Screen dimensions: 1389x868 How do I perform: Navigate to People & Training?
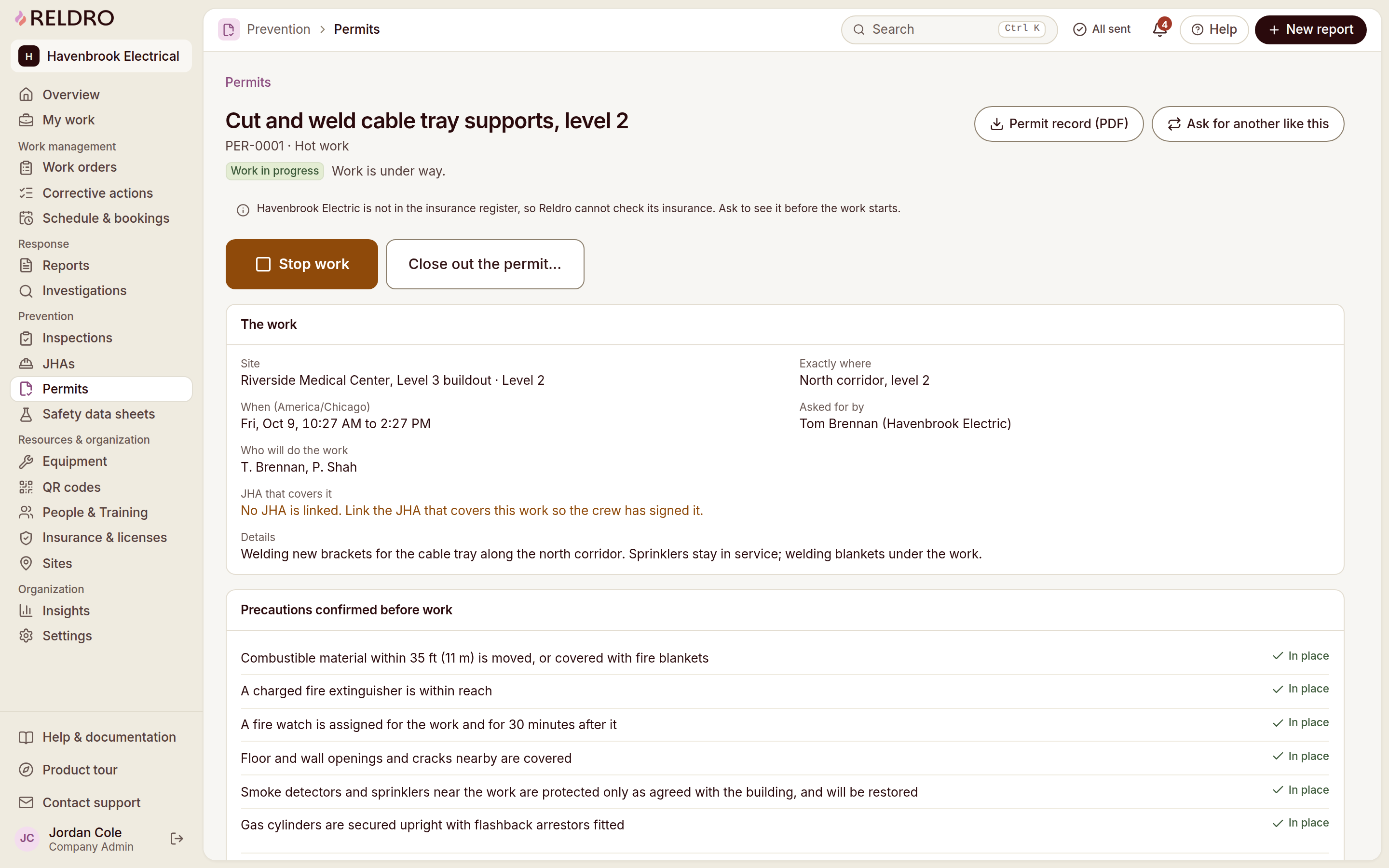[101, 512]
